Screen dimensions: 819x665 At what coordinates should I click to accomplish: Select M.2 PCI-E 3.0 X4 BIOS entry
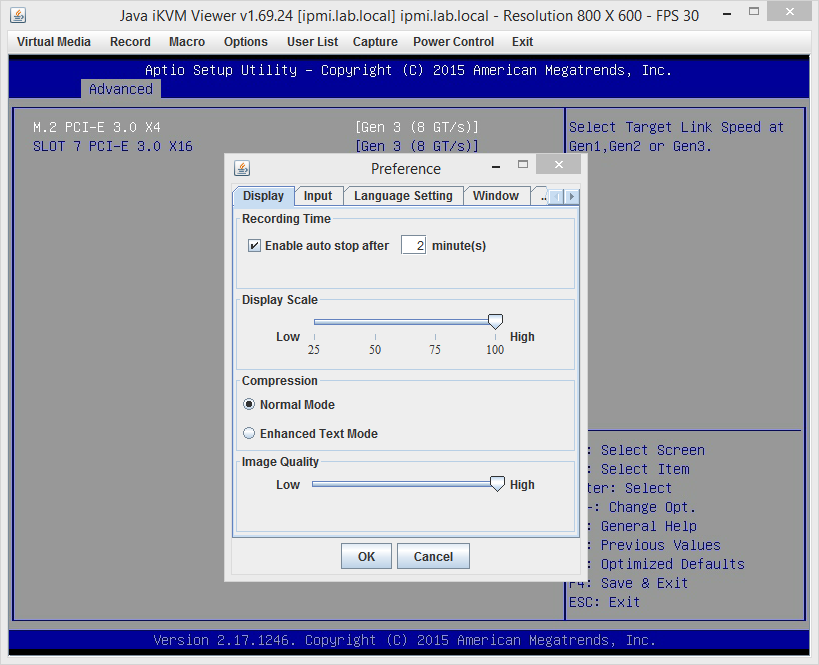[97, 127]
